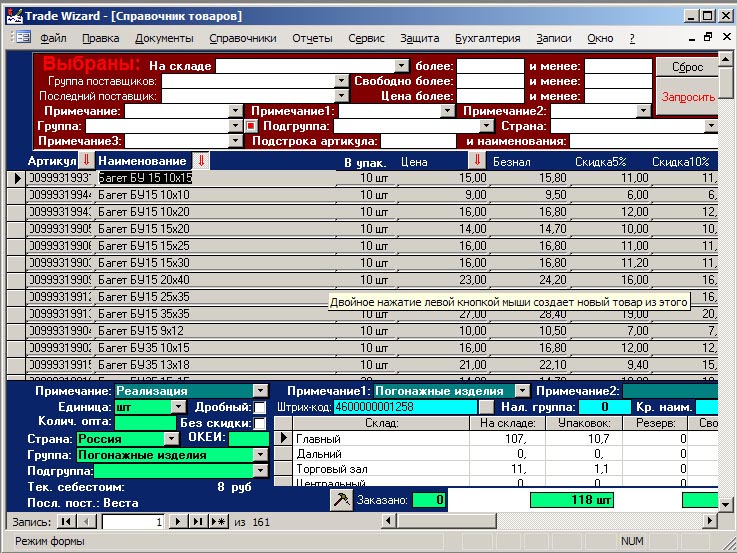Click the small red square beside Подгруппа filter
The image size is (737, 553).
251,127
